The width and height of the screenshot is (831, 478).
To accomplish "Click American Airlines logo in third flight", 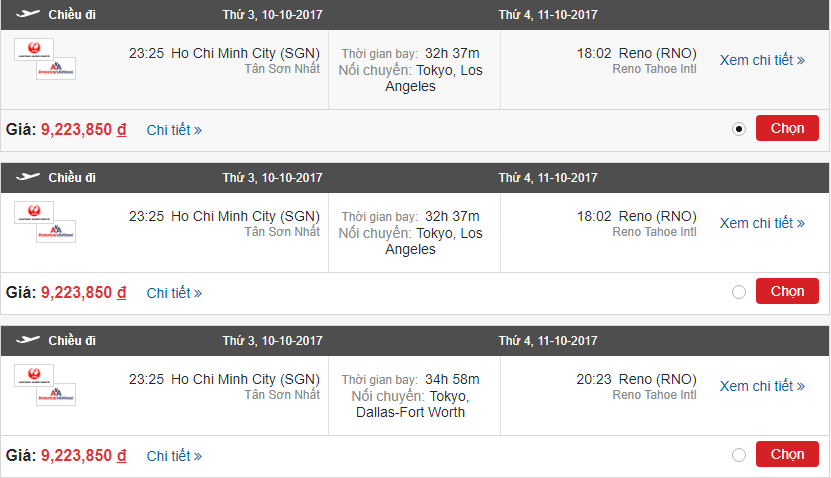I will tap(56, 394).
